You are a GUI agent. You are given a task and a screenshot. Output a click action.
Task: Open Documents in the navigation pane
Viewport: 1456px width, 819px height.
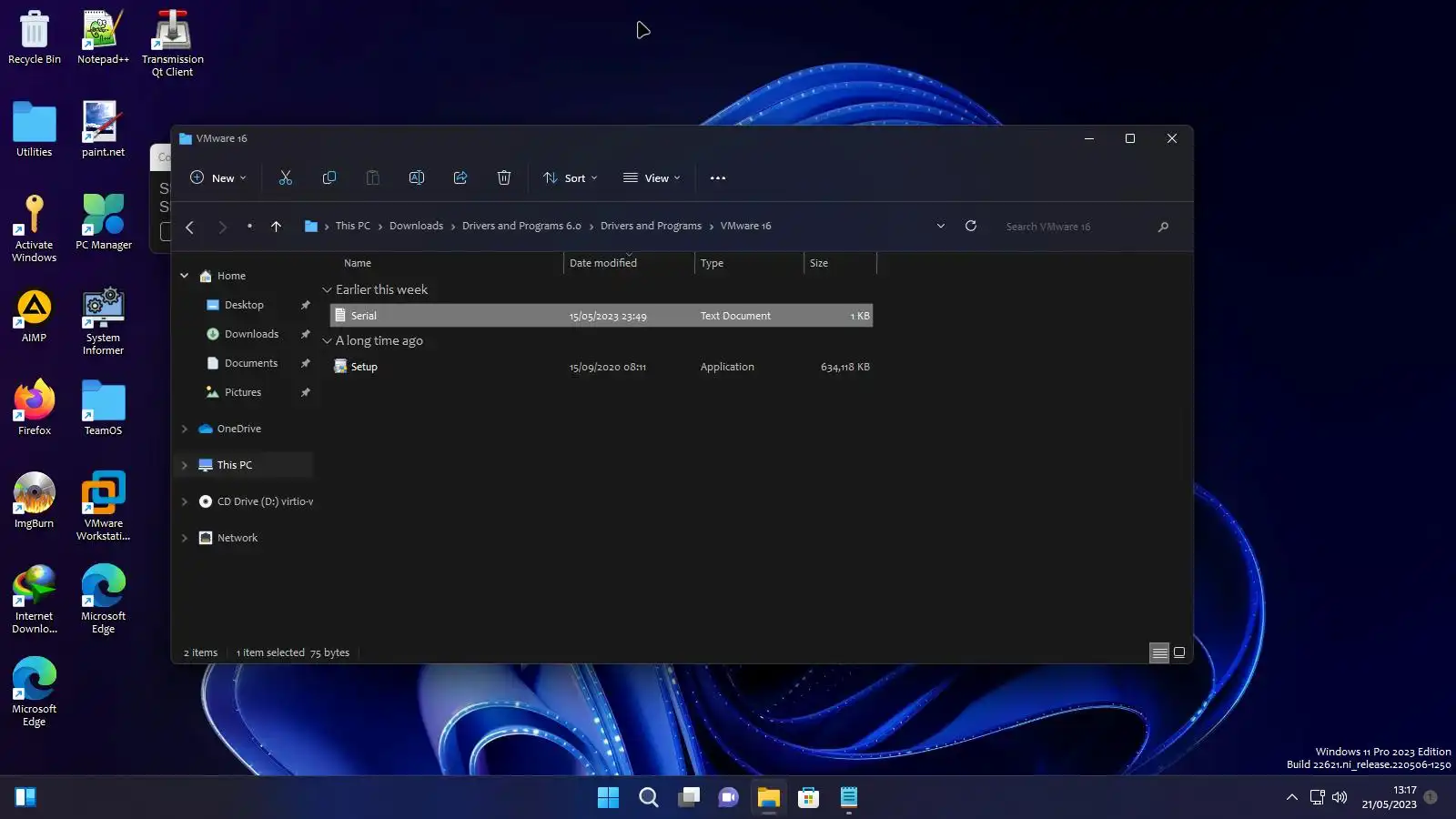[x=251, y=363]
